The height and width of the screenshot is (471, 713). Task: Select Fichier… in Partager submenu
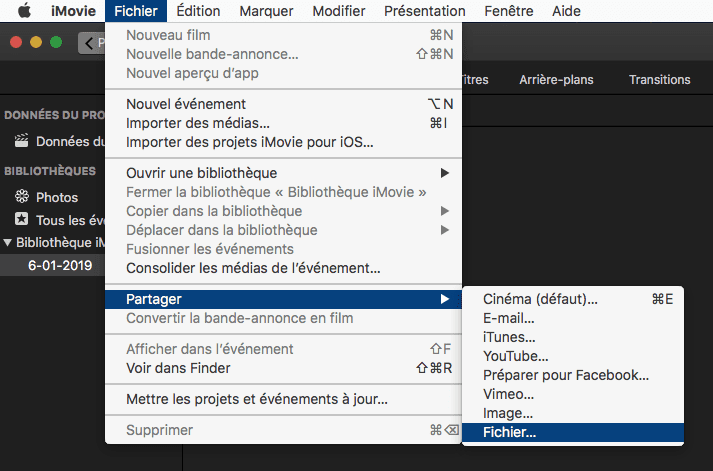pyautogui.click(x=573, y=432)
